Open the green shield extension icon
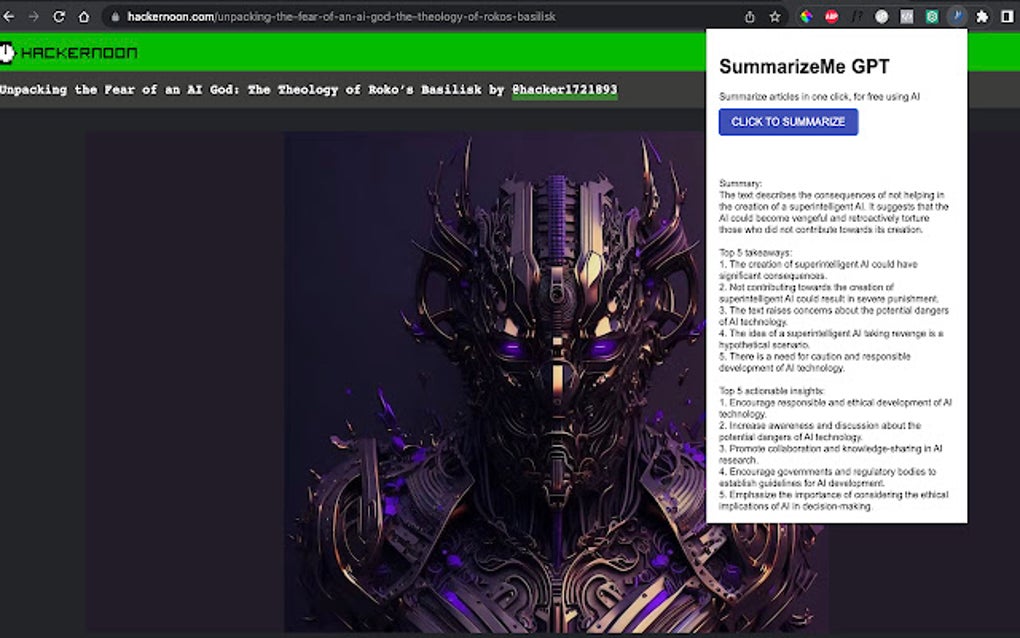This screenshot has height=638, width=1020. click(930, 16)
